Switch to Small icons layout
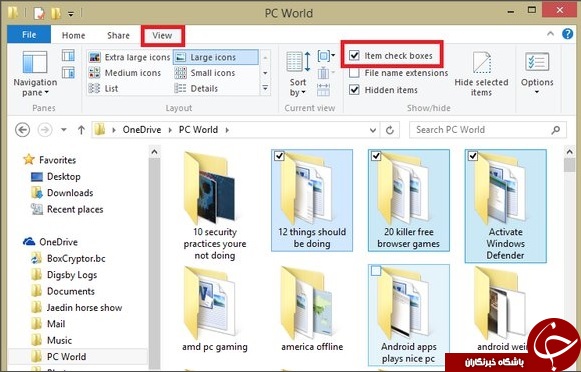The image size is (581, 372). 205,73
